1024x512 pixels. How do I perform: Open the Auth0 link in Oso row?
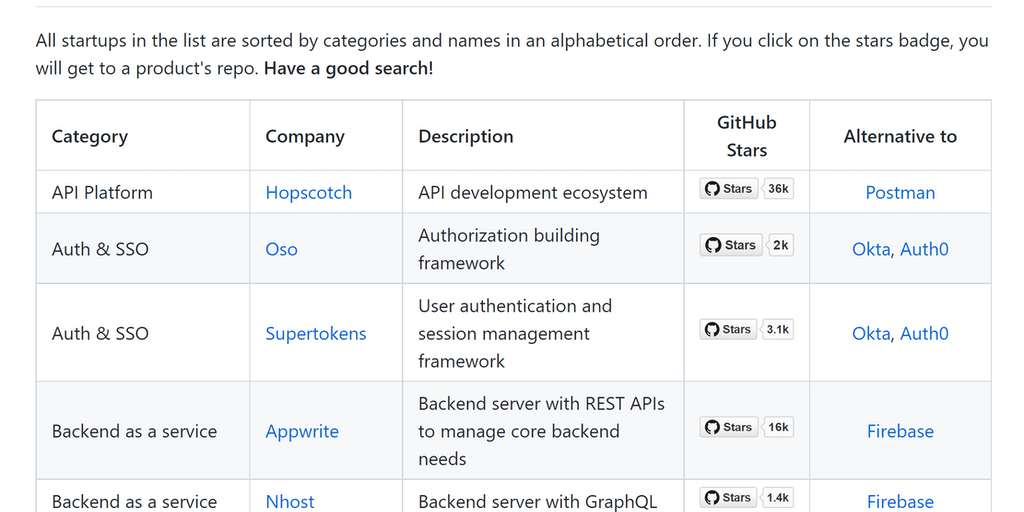924,249
